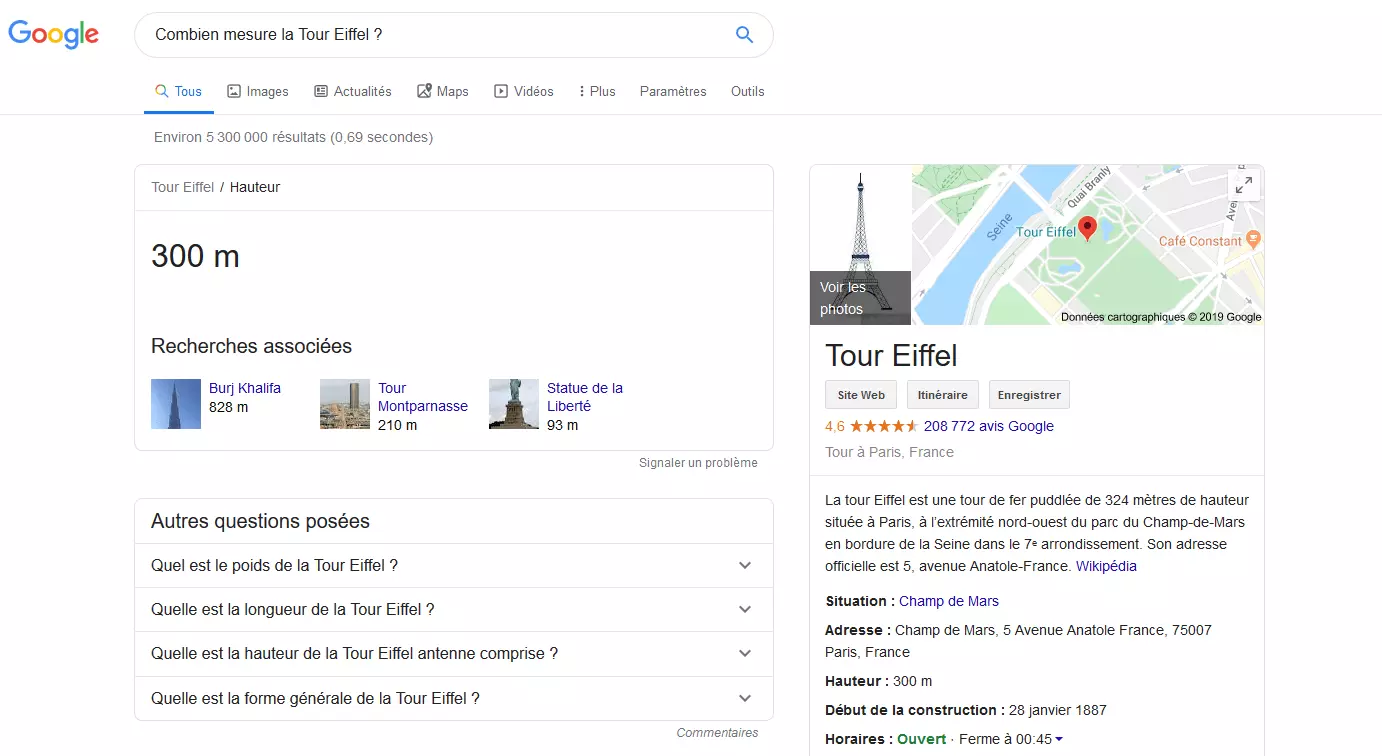This screenshot has width=1382, height=756.
Task: Click the Statue de la Liberté thumbnail
Action: point(514,404)
